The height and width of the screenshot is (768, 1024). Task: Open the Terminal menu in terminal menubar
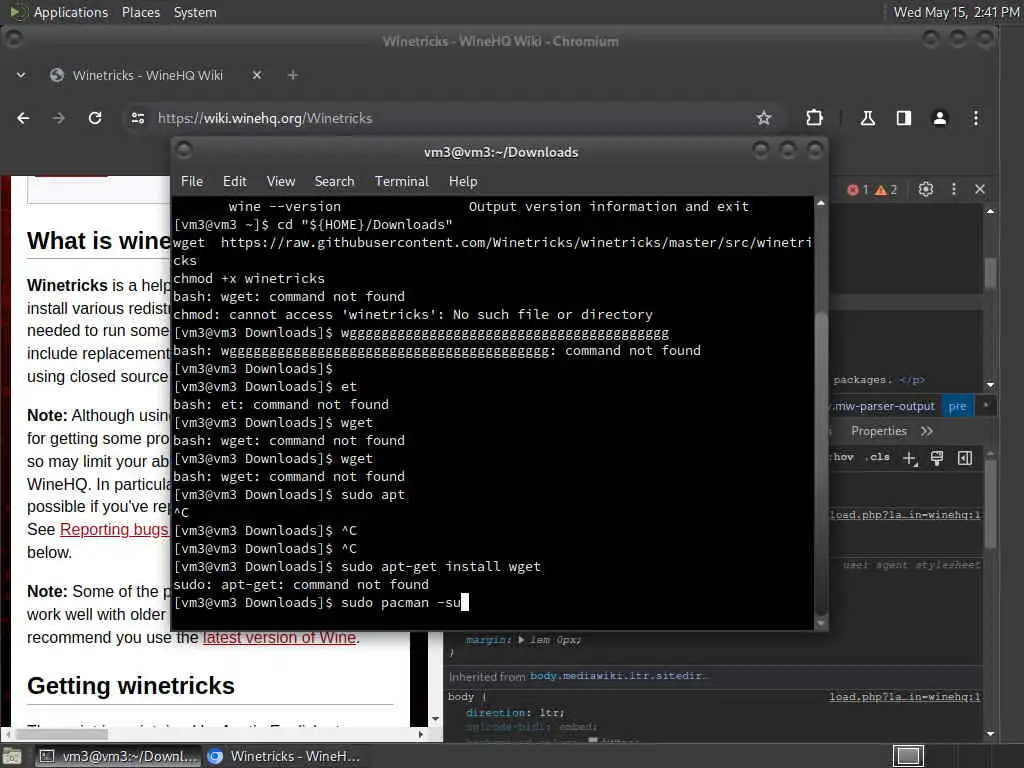point(402,182)
